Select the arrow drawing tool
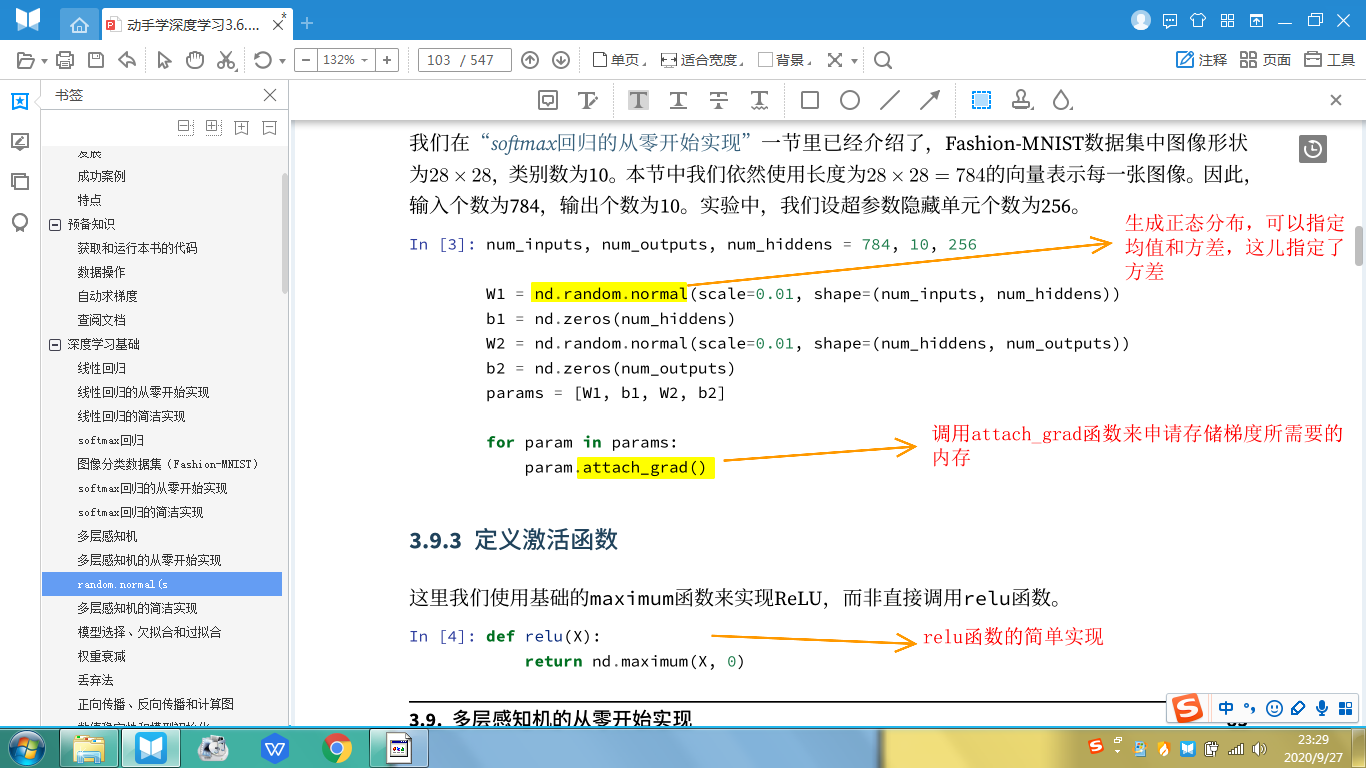 coord(929,99)
